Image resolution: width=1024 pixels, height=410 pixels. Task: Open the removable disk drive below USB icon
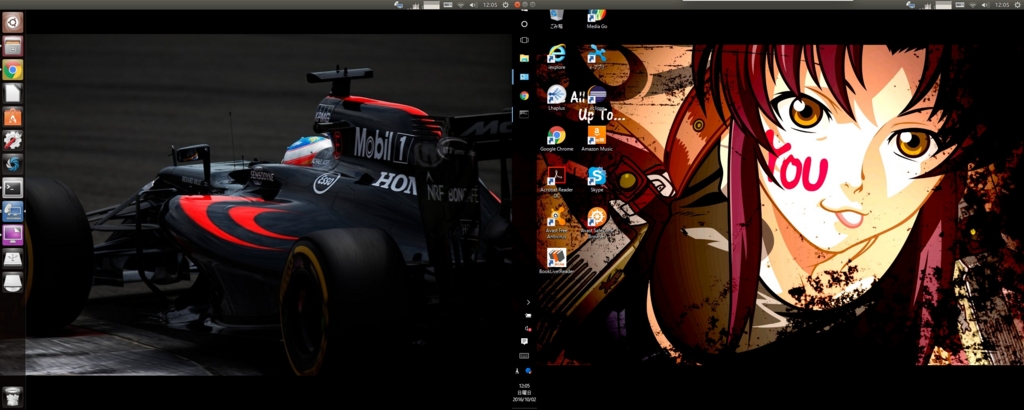[x=12, y=282]
